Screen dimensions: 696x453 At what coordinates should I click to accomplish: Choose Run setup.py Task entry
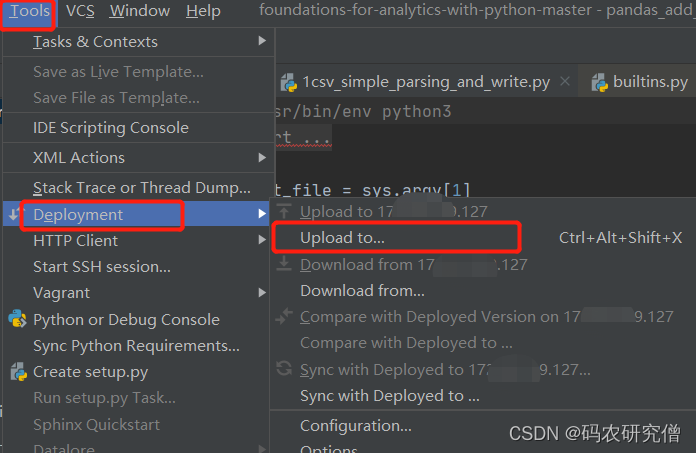pyautogui.click(x=136, y=398)
